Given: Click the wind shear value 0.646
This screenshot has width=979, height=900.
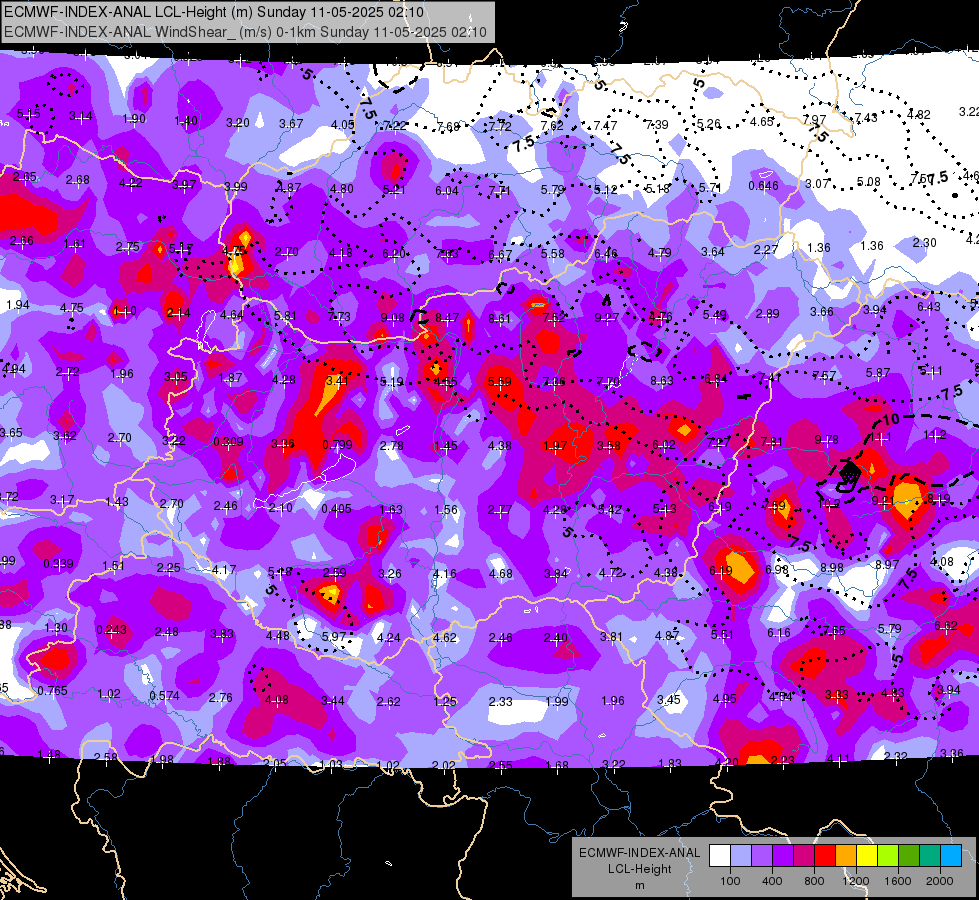Looking at the screenshot, I should coord(763,185).
